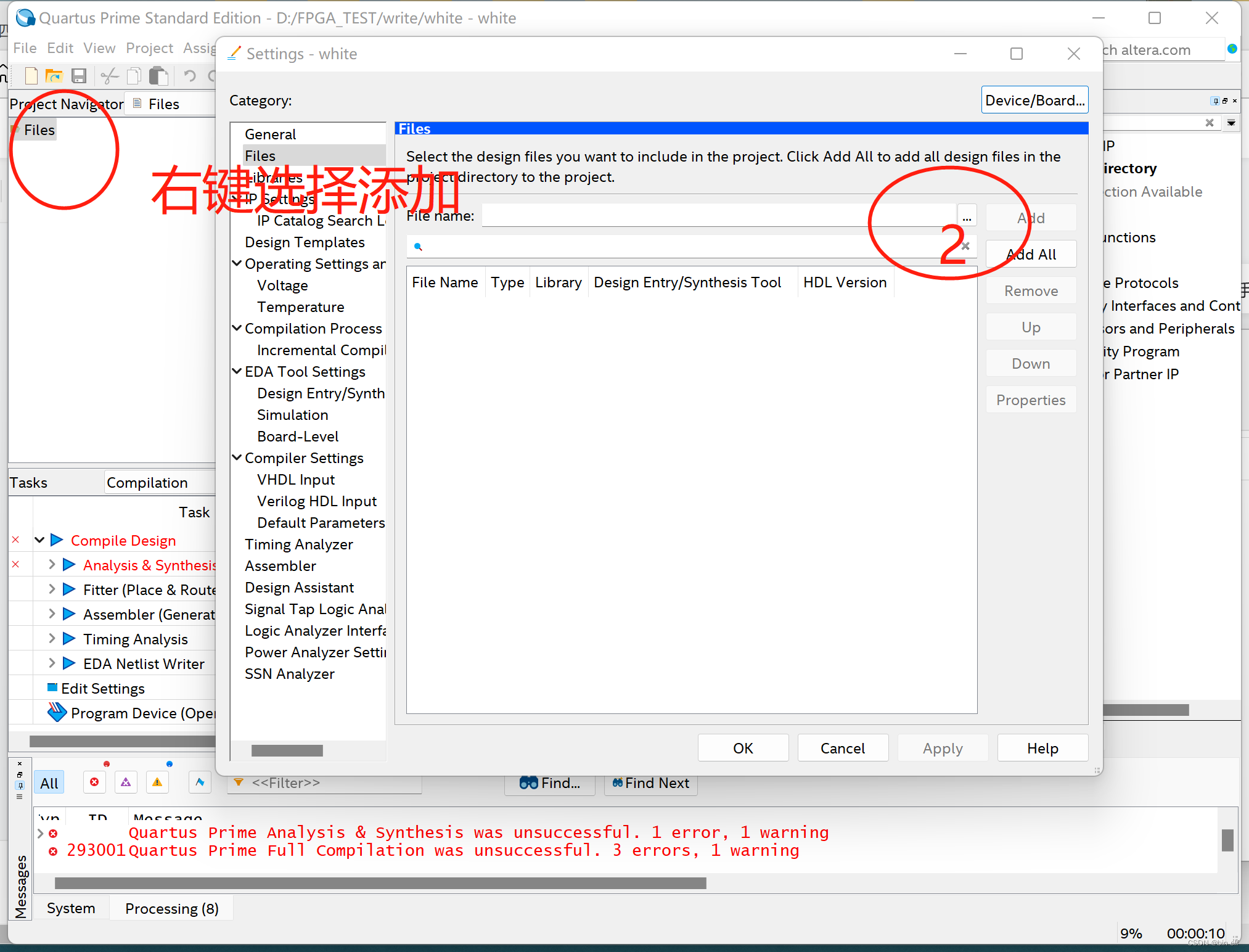This screenshot has width=1249, height=952.
Task: Open the Device/Board... dialog
Action: (x=1034, y=100)
